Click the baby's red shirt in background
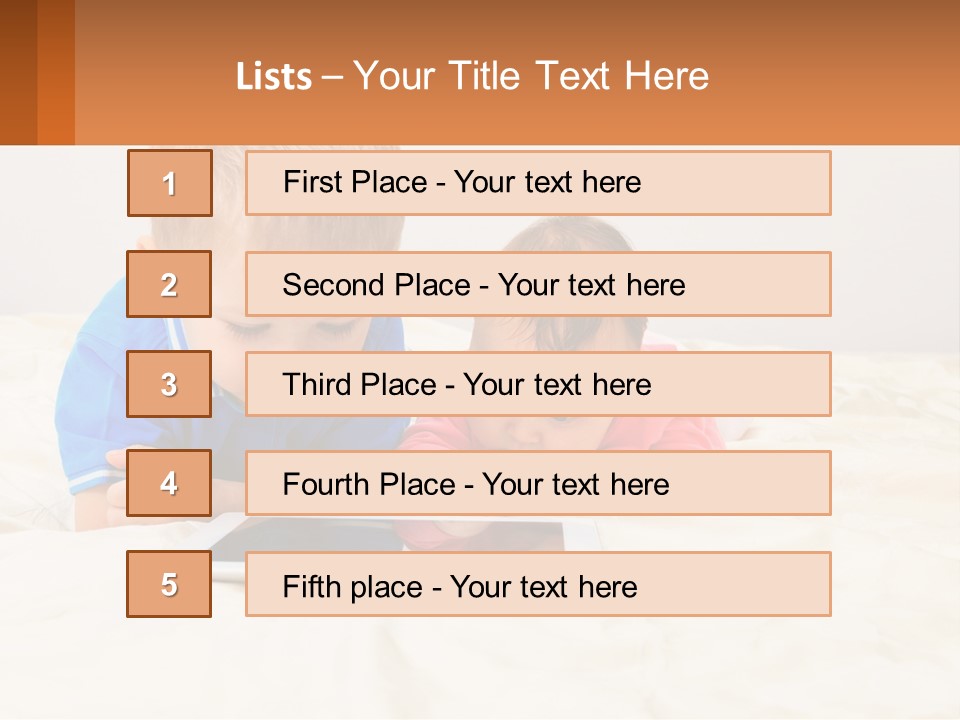 690,432
